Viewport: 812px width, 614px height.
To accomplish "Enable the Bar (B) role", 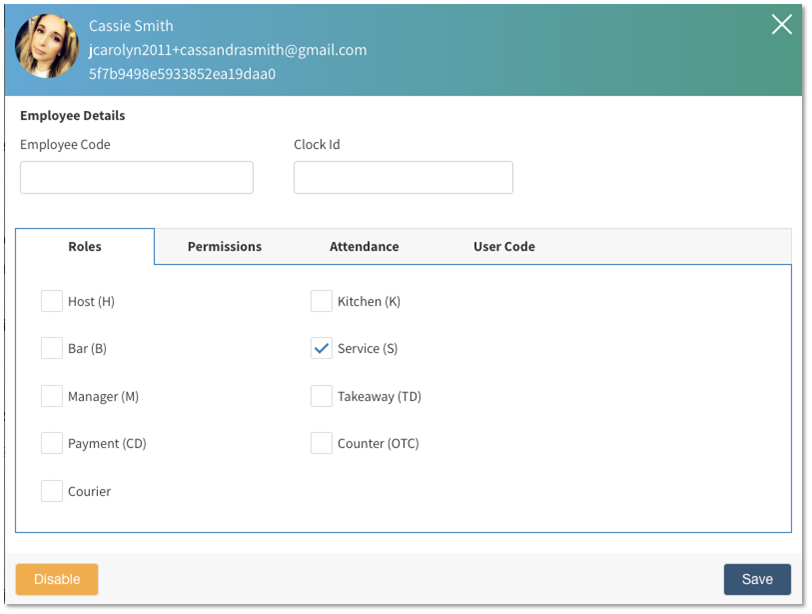I will tap(52, 348).
